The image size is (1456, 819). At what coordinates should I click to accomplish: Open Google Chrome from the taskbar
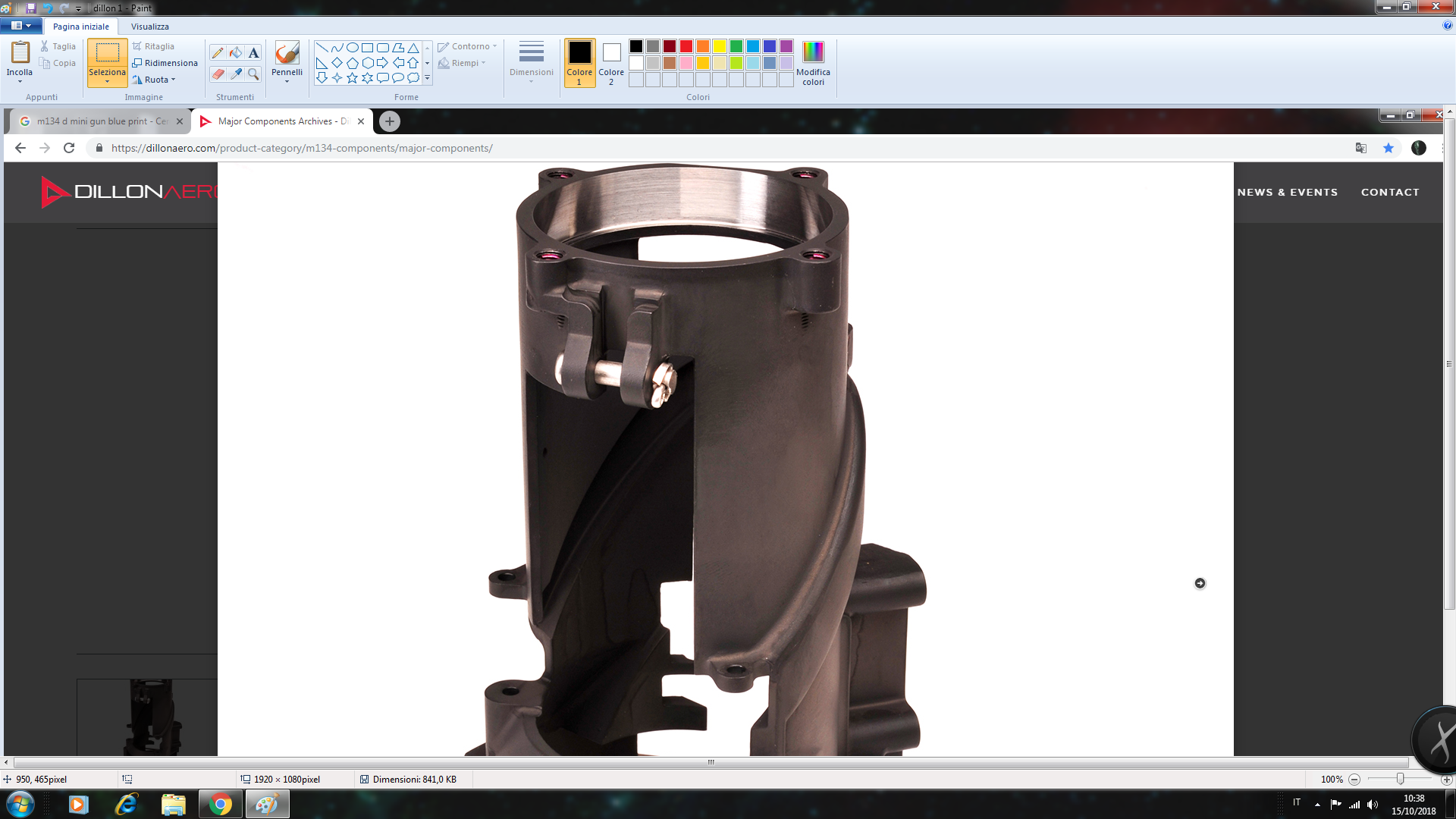(221, 805)
